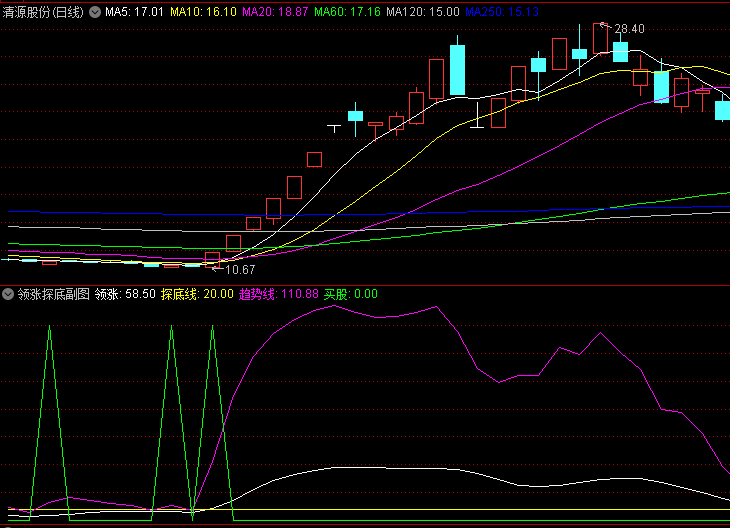Click the red candlestick at the 28.40 peak
730x528 pixels.
(600, 39)
